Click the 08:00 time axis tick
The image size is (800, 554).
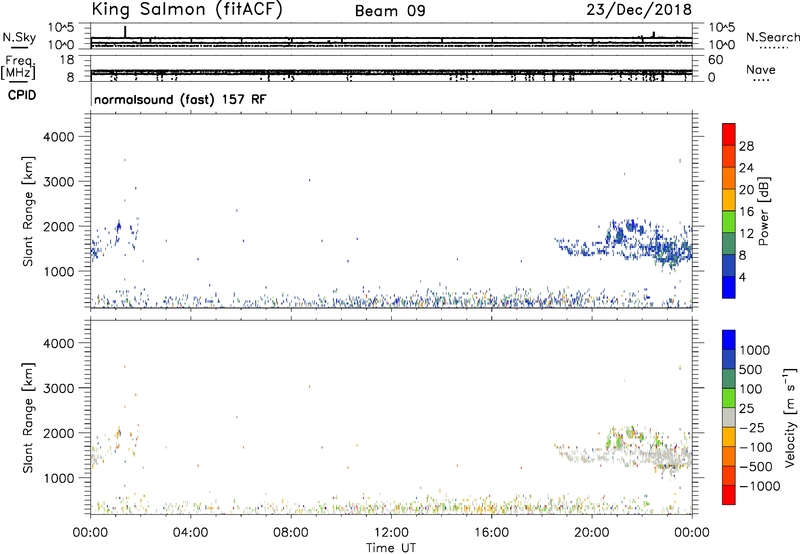(x=291, y=533)
